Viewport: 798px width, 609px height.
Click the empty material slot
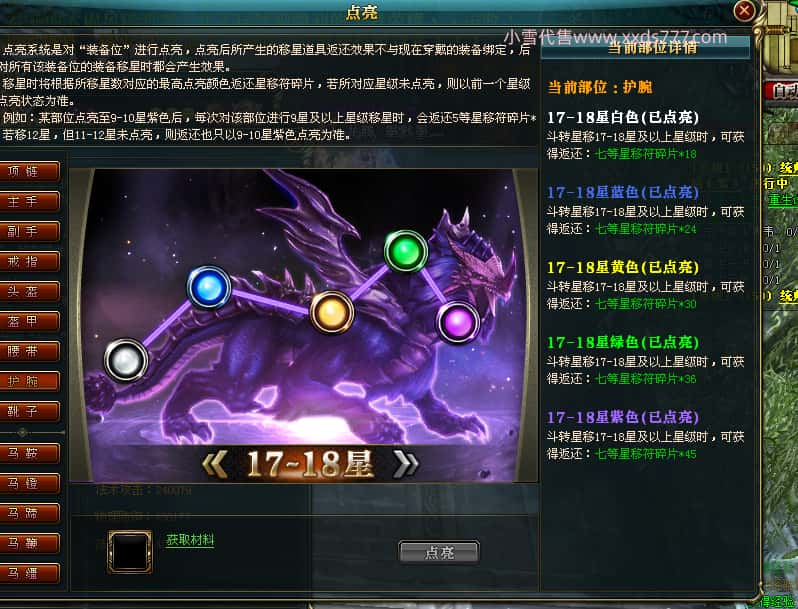[x=130, y=552]
